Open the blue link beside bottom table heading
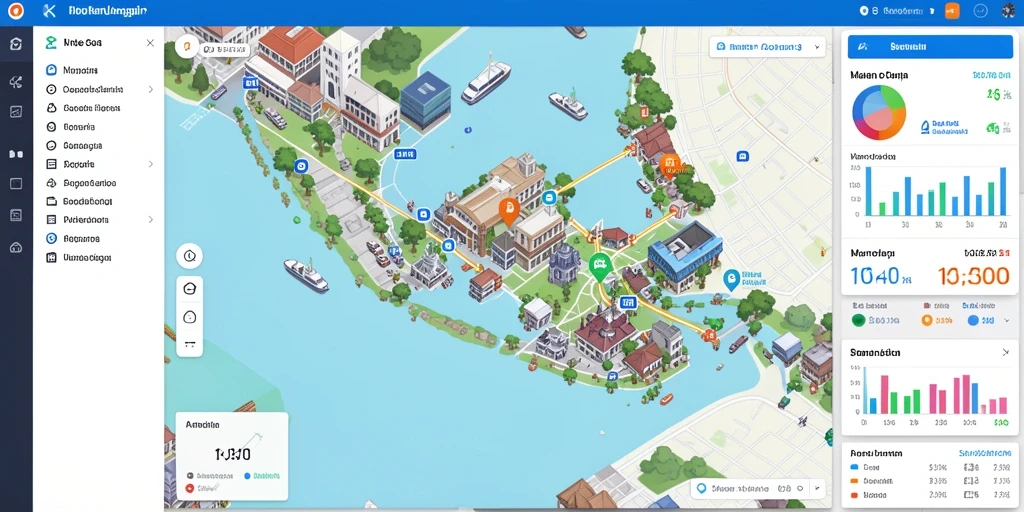Image resolution: width=1024 pixels, height=512 pixels. [985, 453]
